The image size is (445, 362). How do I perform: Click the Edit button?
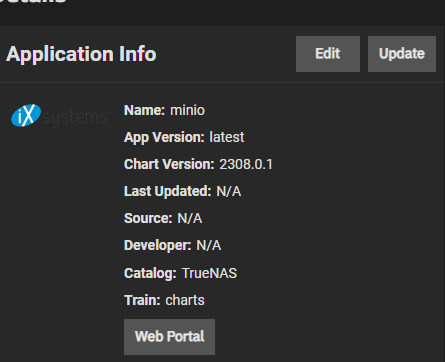[328, 54]
